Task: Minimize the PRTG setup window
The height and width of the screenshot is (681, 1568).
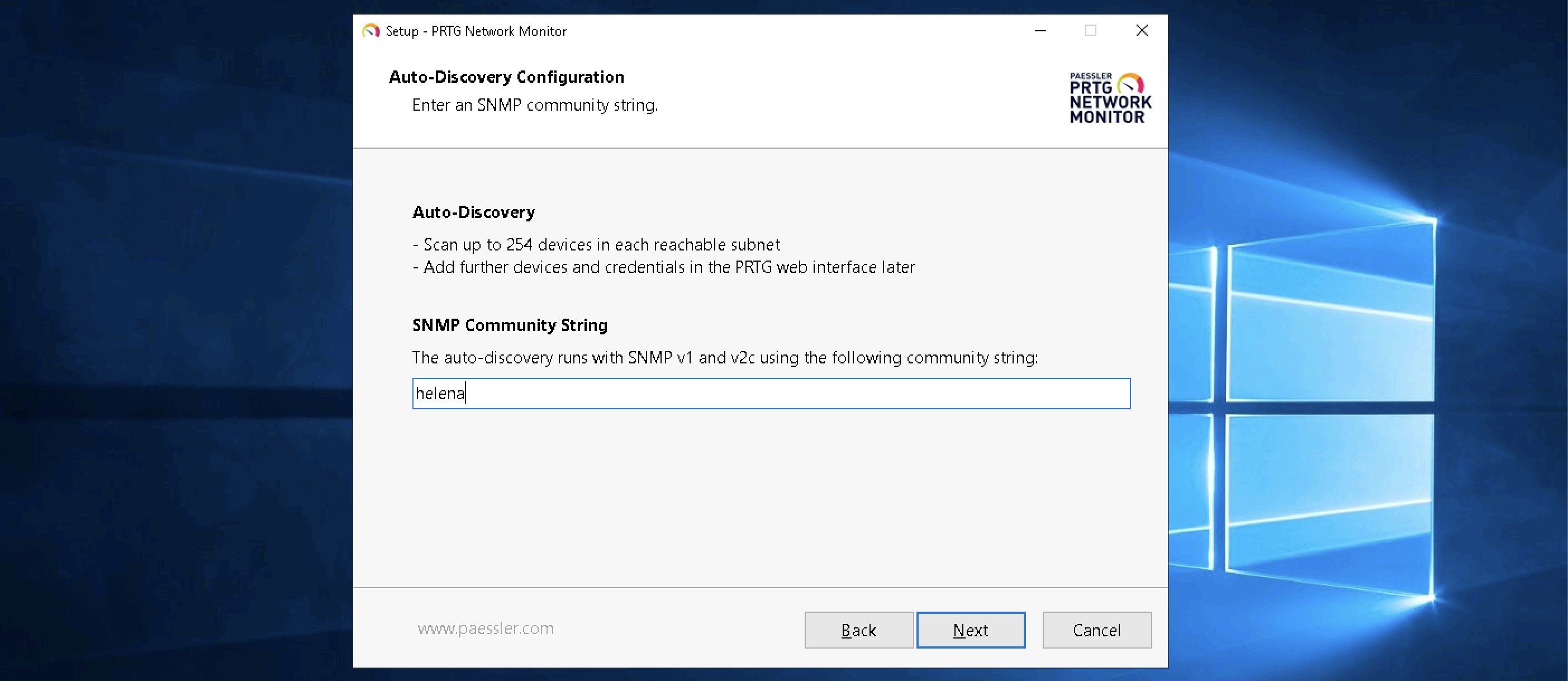Action: point(1040,30)
